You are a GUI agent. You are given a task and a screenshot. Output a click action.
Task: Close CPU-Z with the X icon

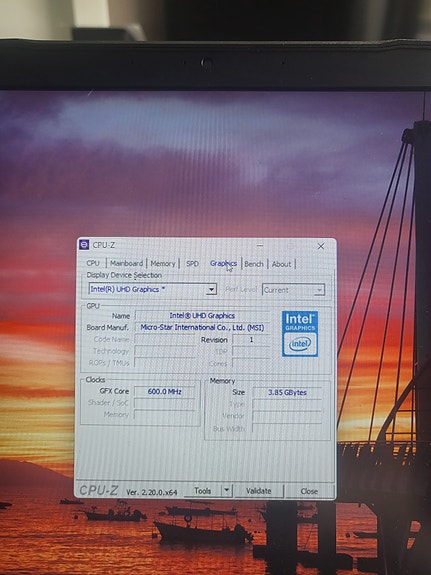pyautogui.click(x=321, y=246)
